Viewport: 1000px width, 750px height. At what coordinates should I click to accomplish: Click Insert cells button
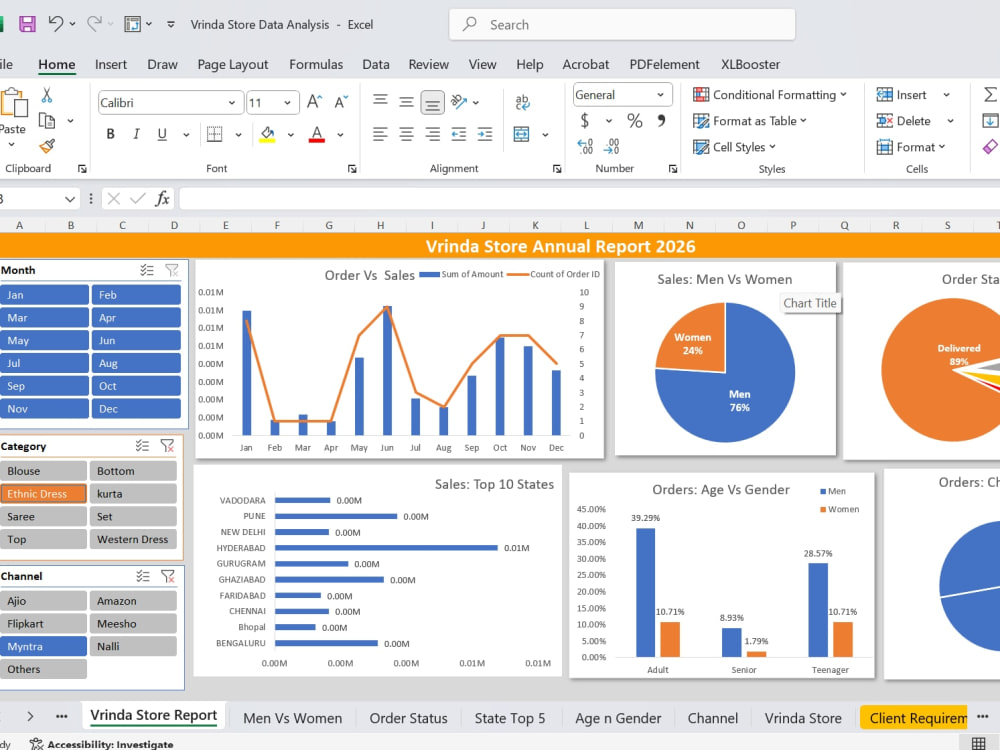(x=902, y=94)
